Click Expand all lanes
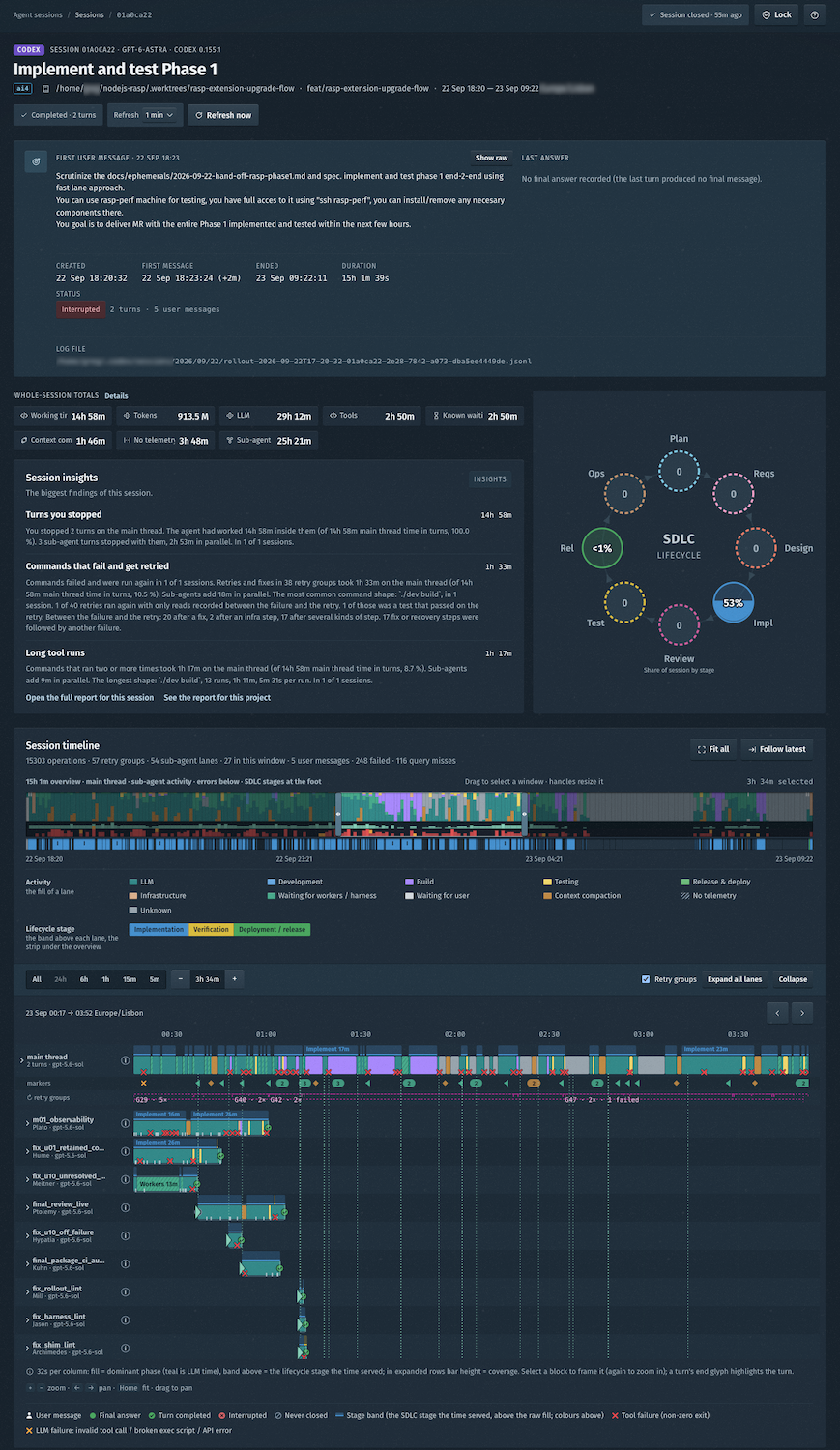The width and height of the screenshot is (840, 1450). [x=735, y=979]
